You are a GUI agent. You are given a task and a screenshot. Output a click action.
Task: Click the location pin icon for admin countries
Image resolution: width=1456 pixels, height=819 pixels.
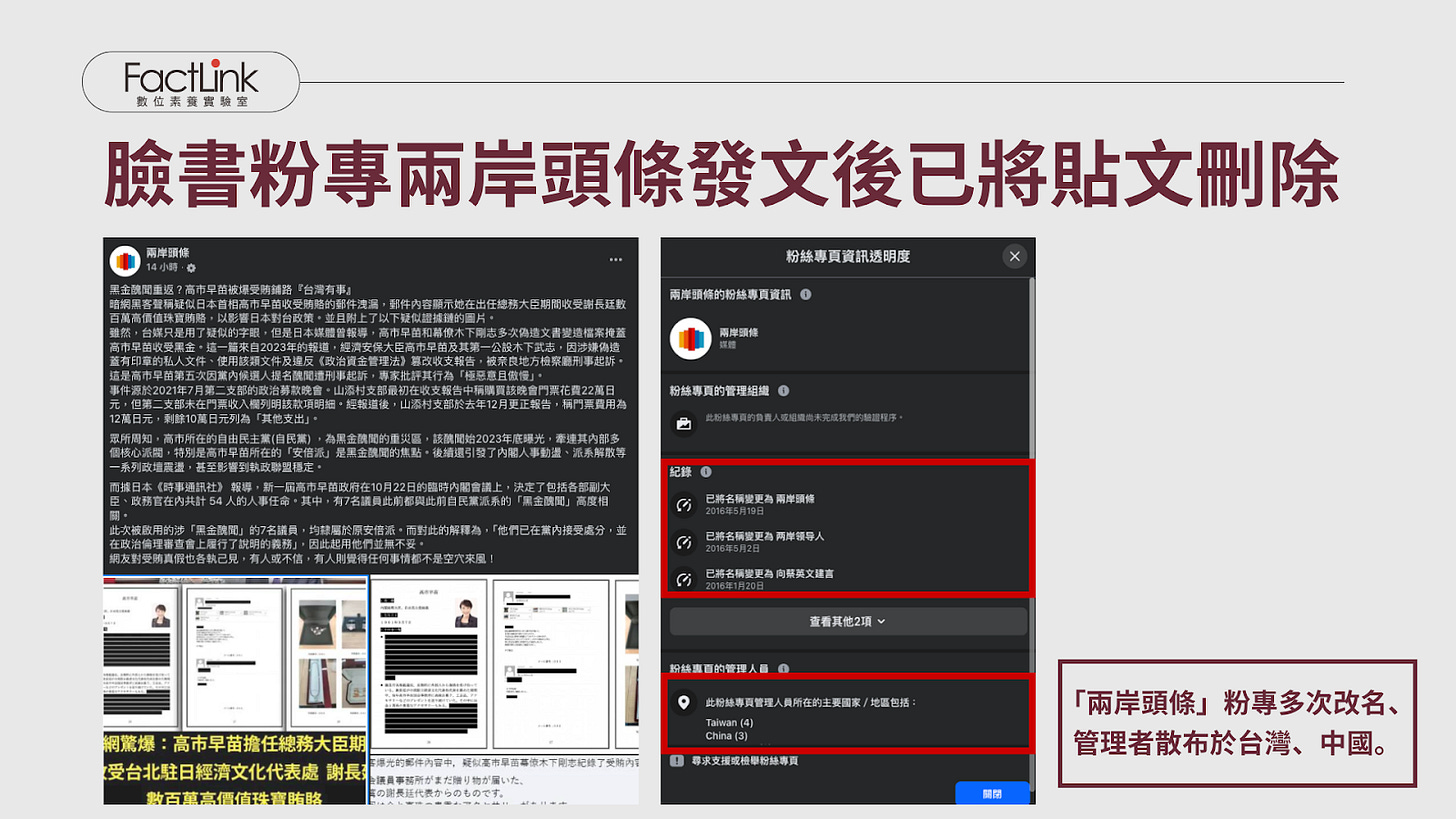tap(684, 703)
